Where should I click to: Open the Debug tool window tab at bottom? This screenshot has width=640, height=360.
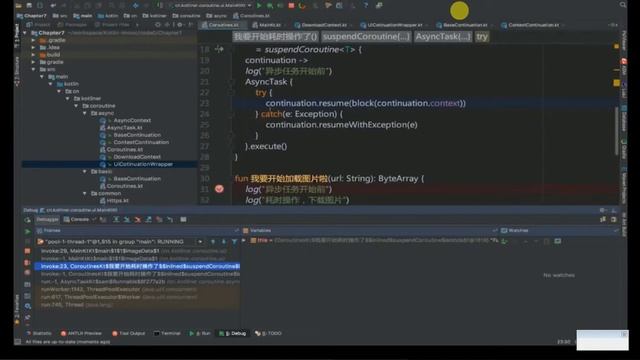(x=233, y=333)
